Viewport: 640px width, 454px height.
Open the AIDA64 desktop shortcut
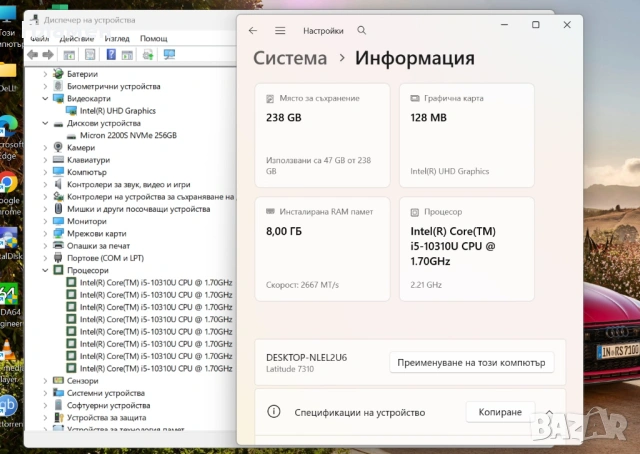click(x=9, y=305)
